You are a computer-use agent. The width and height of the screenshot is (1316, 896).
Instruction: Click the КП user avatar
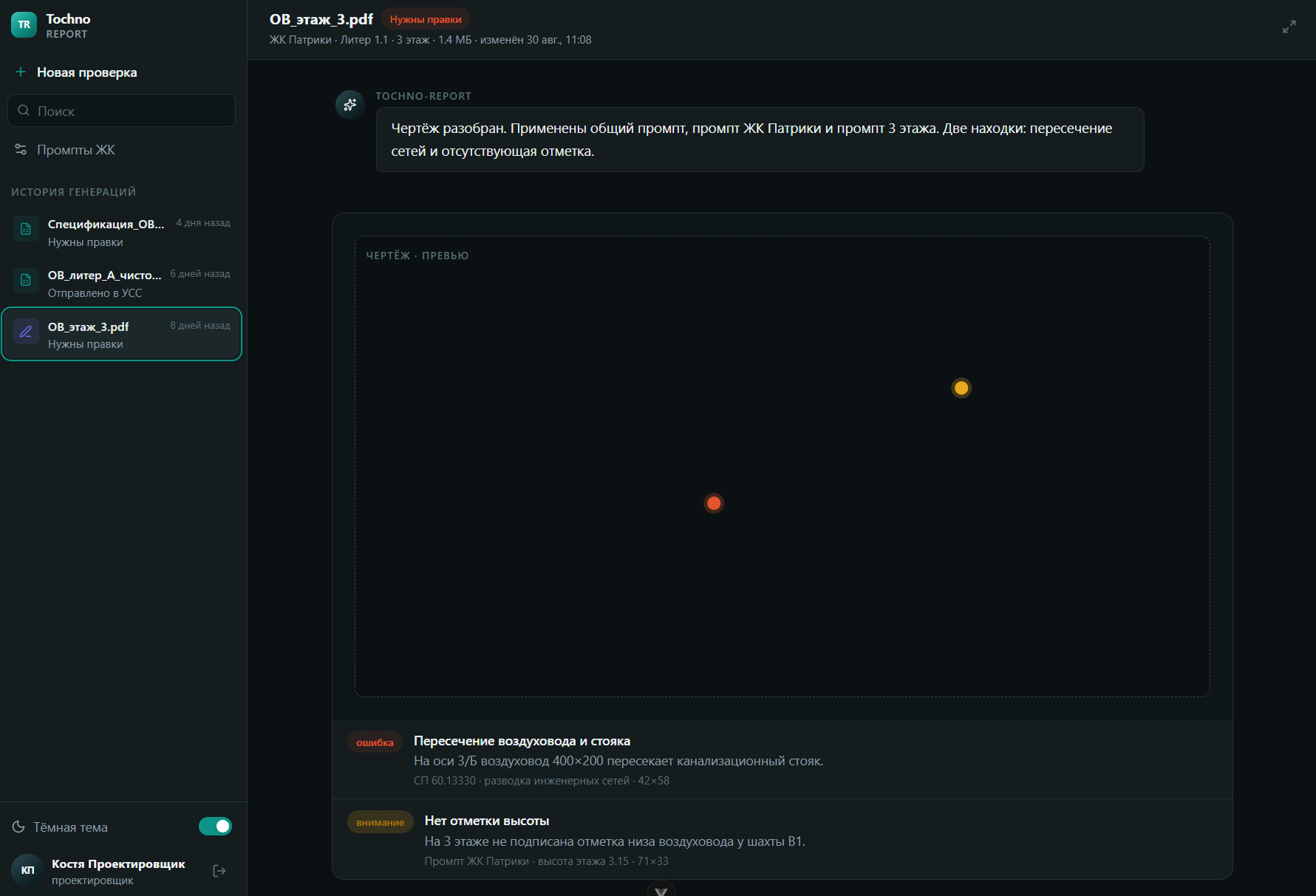(27, 870)
